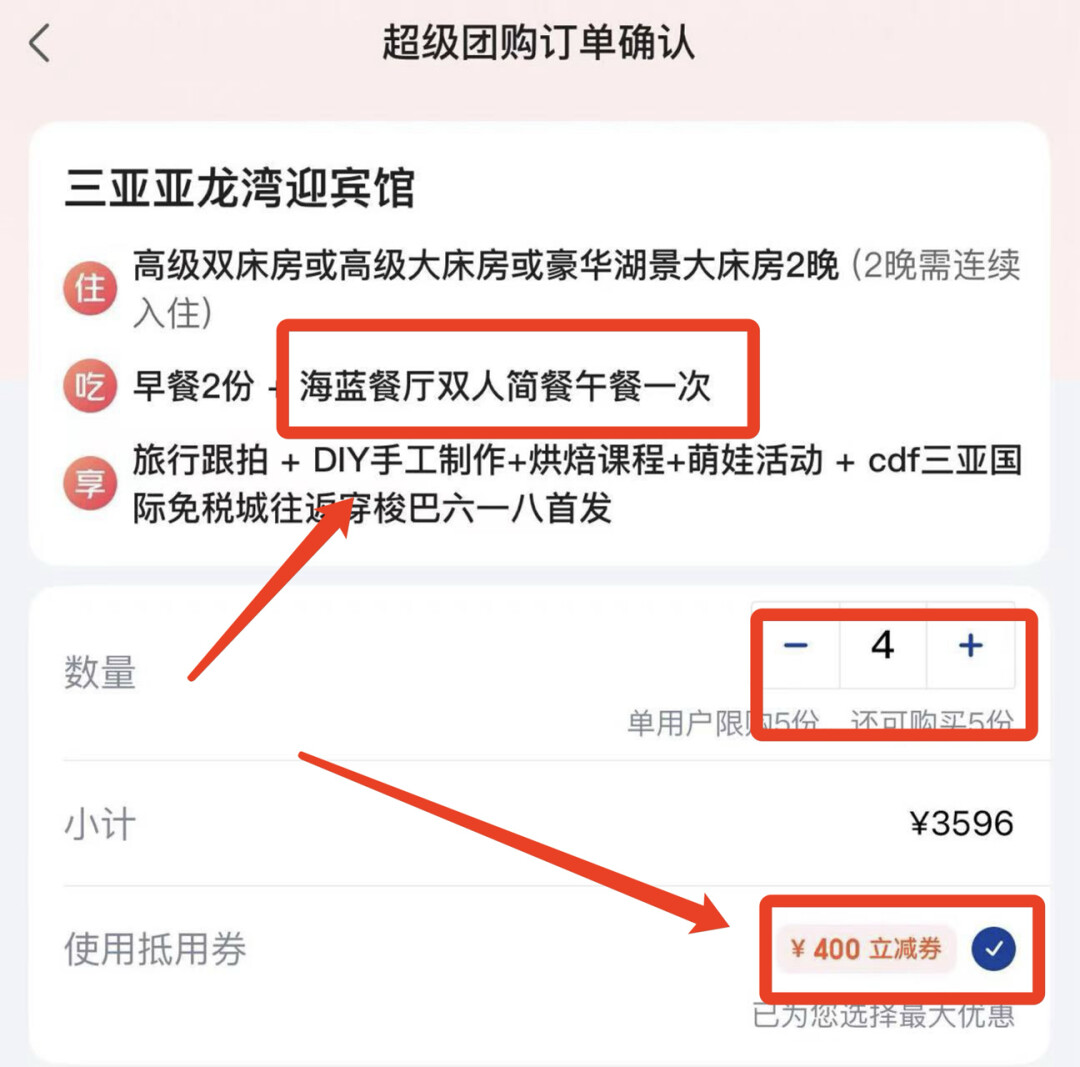Tap the red 住 accommodation icon
Viewport: 1080px width, 1067px height.
tap(90, 288)
